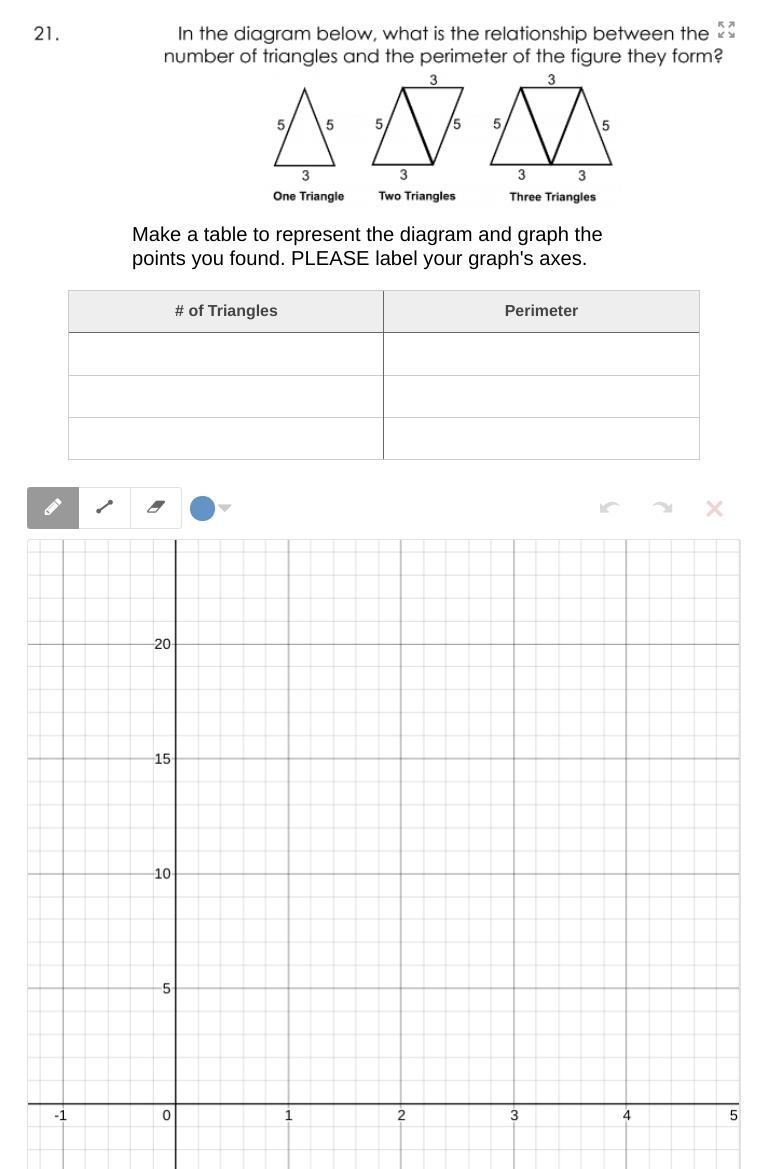Click the One Triangle diagram
The width and height of the screenshot is (768, 1169).
click(304, 128)
